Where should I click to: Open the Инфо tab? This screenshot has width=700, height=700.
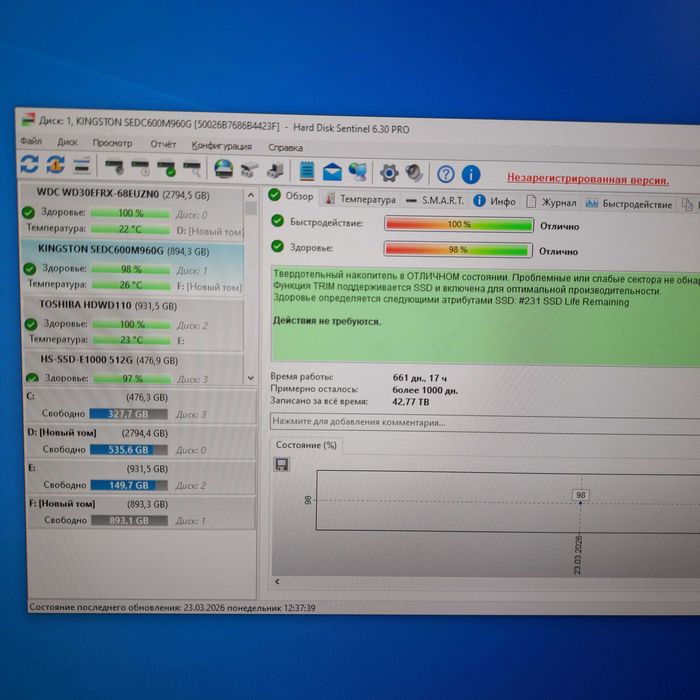tap(495, 202)
